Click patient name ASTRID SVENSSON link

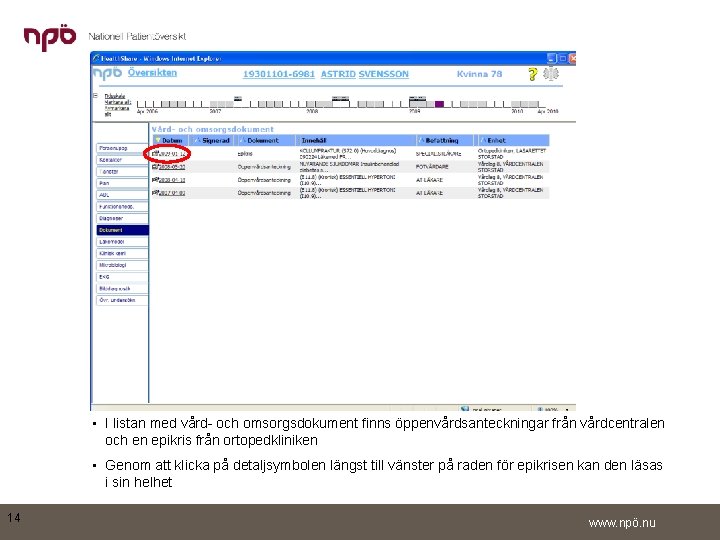[x=365, y=74]
